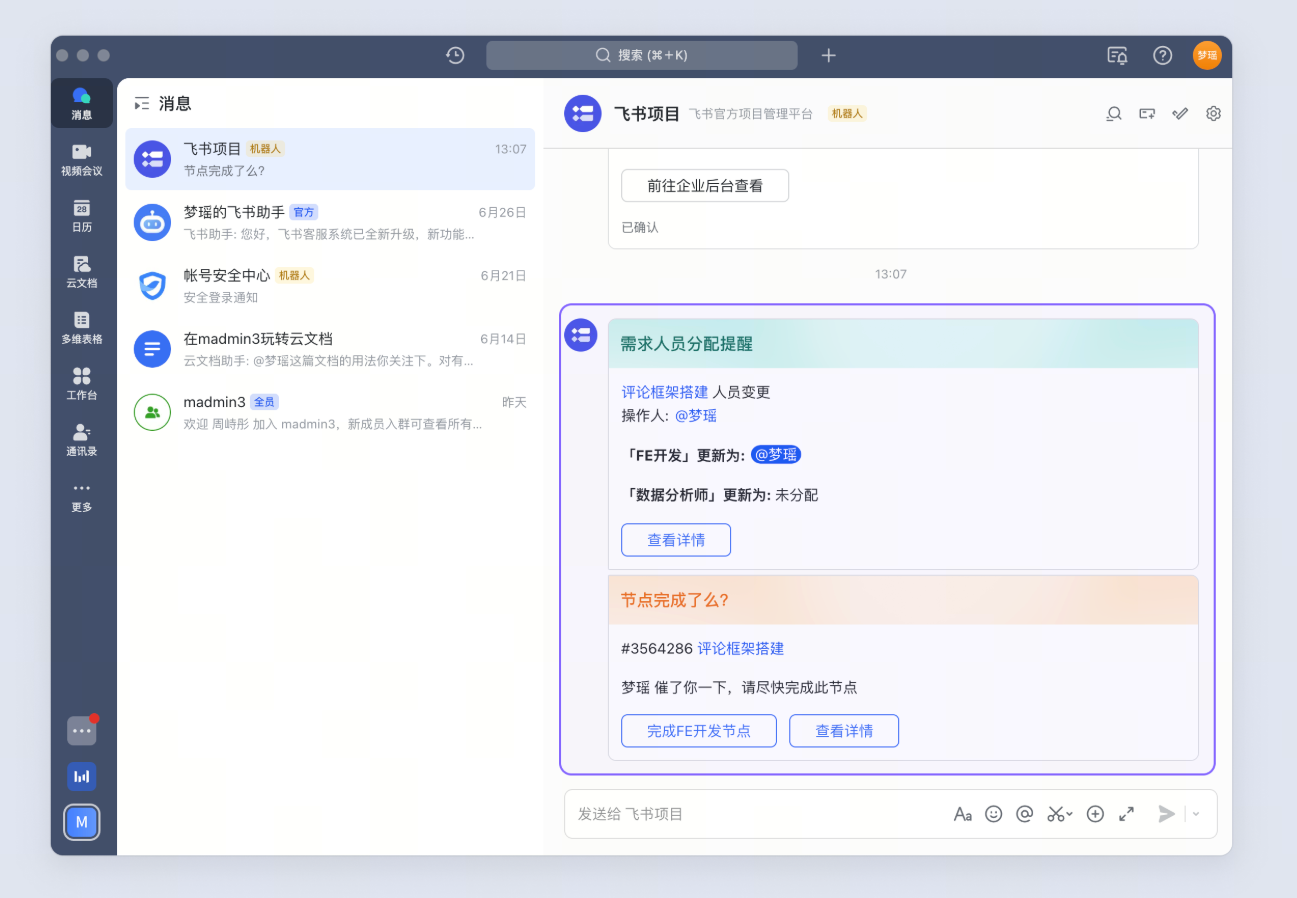Open the 梦瑶 profile avatar at top right

tap(1207, 55)
